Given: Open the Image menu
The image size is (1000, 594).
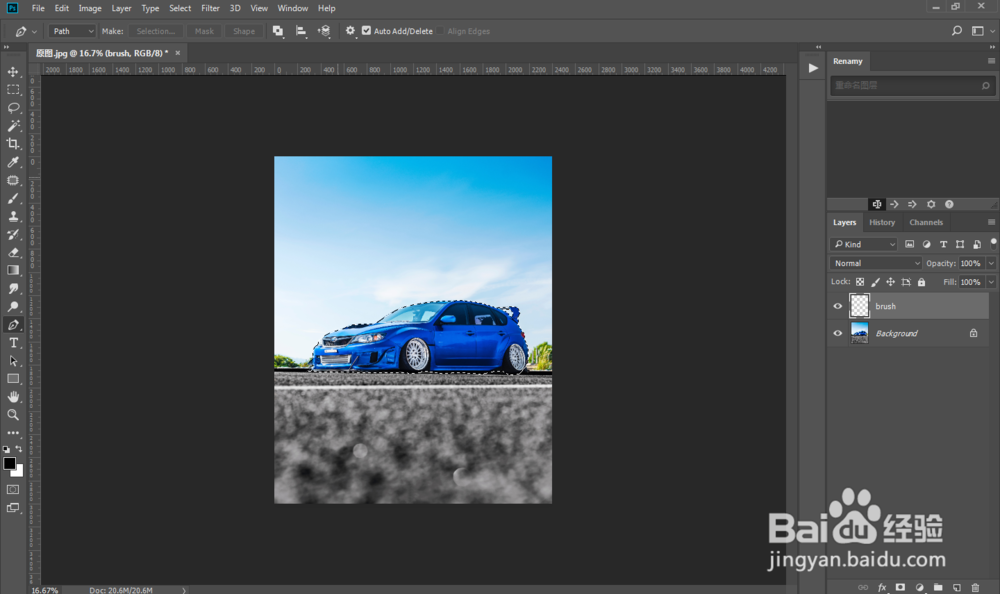Looking at the screenshot, I should coord(90,8).
